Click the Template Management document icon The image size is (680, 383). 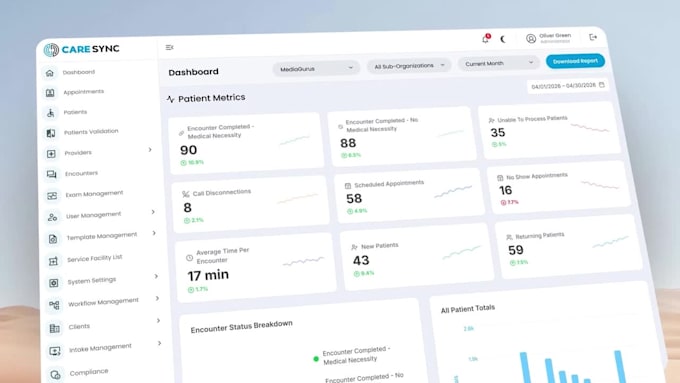53,239
